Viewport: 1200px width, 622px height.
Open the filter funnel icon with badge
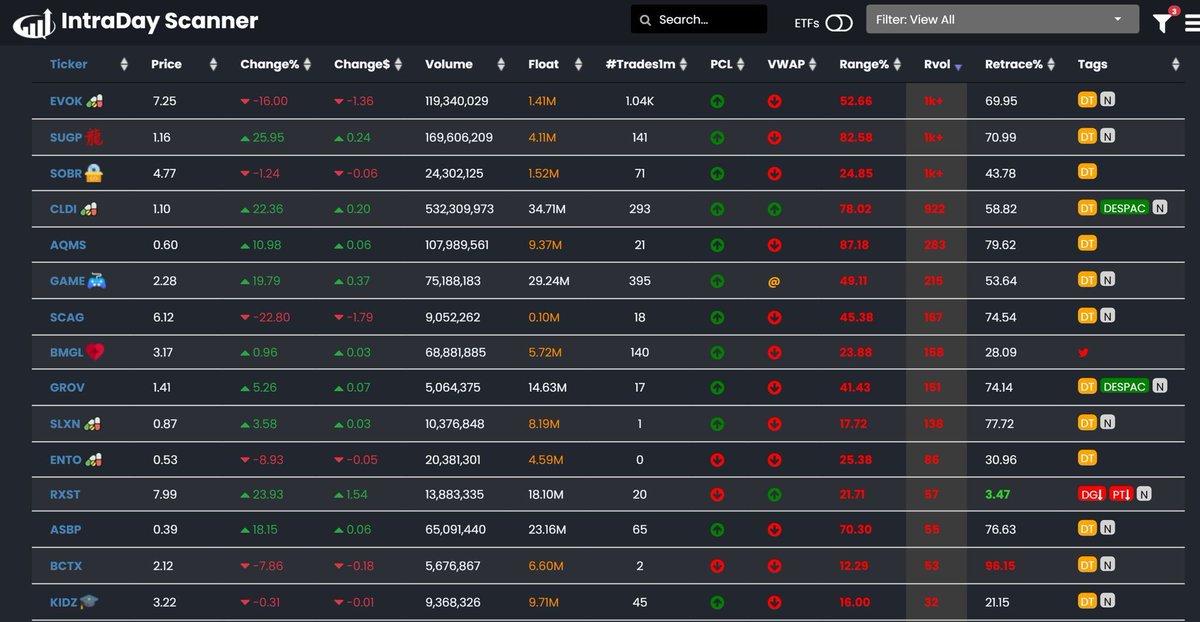point(1162,21)
